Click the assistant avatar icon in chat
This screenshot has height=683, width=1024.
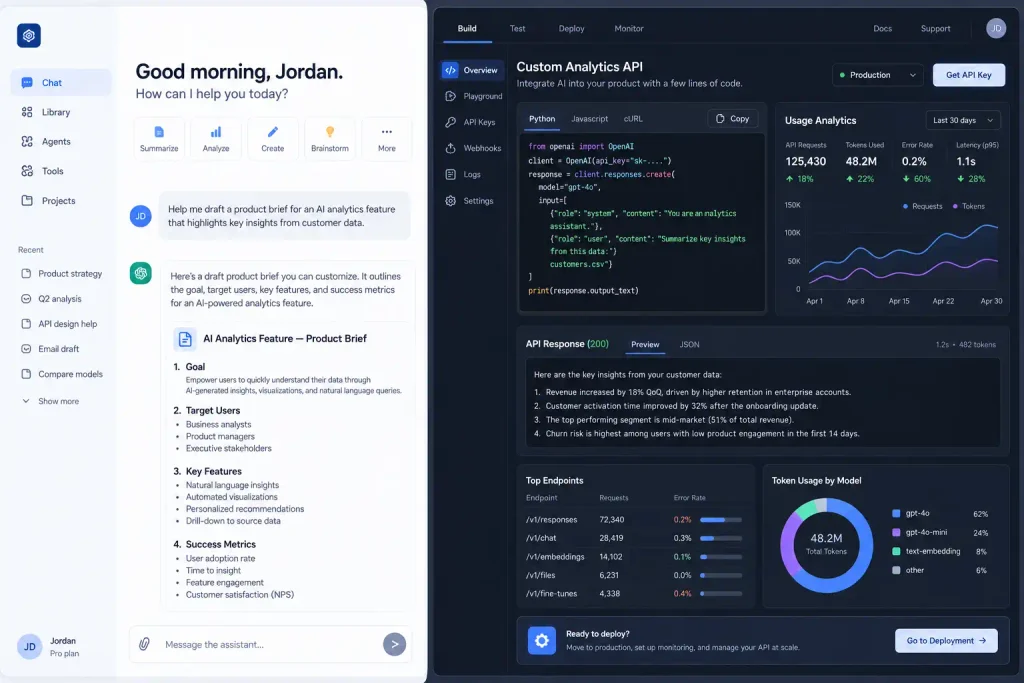[x=140, y=273]
